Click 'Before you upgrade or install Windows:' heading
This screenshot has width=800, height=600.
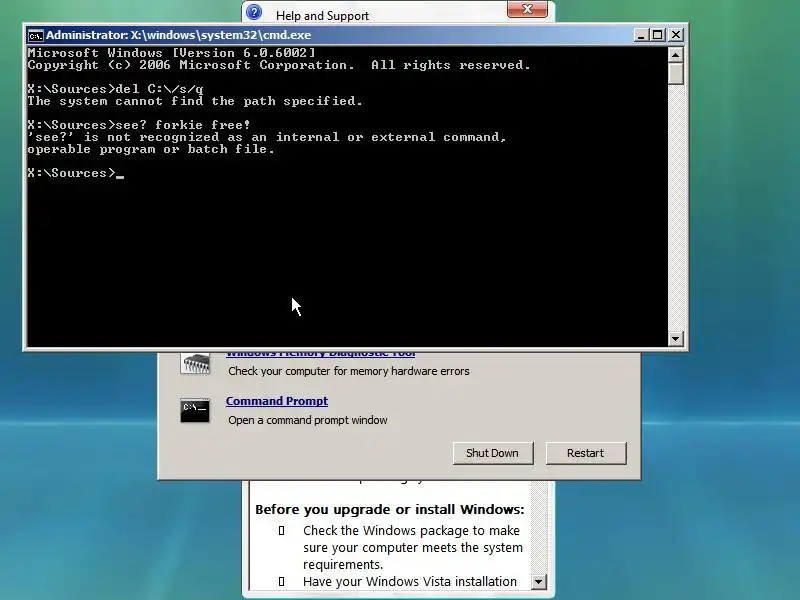pyautogui.click(x=390, y=510)
